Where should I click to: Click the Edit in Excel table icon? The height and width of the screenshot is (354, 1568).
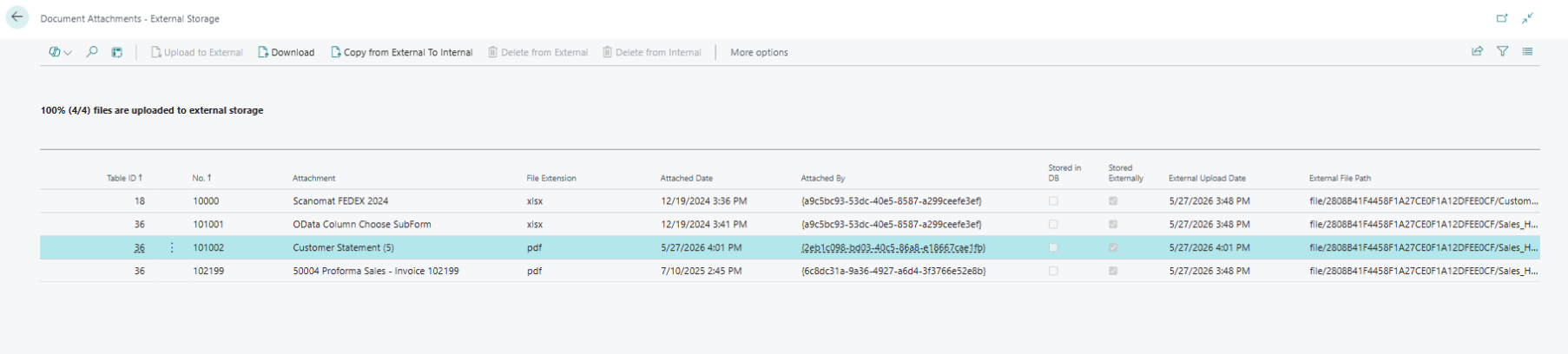117,52
